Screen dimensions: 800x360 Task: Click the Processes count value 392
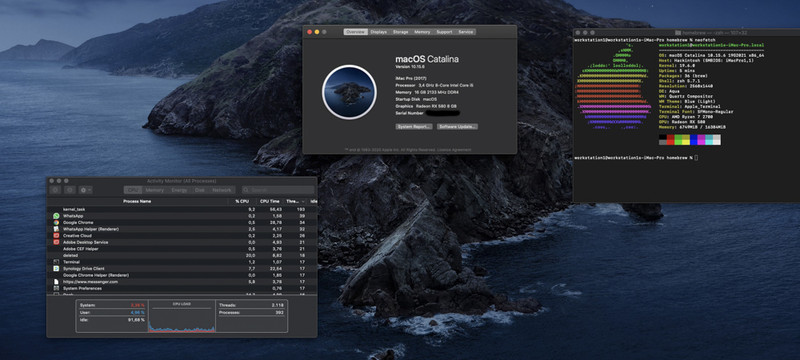[280, 312]
